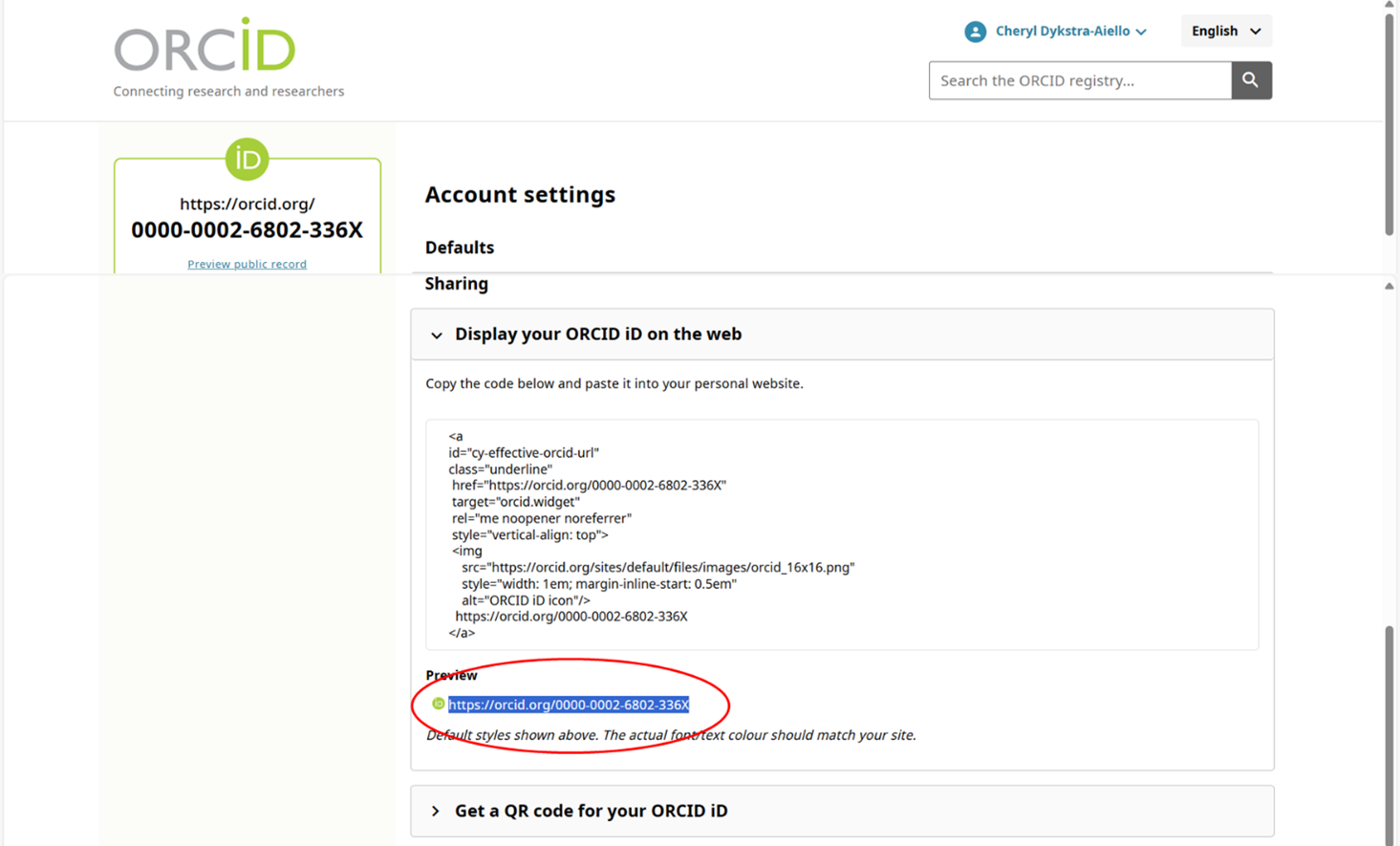Click inside the HTML code snippet box
Viewport: 1400px width, 846px height.
(x=841, y=534)
